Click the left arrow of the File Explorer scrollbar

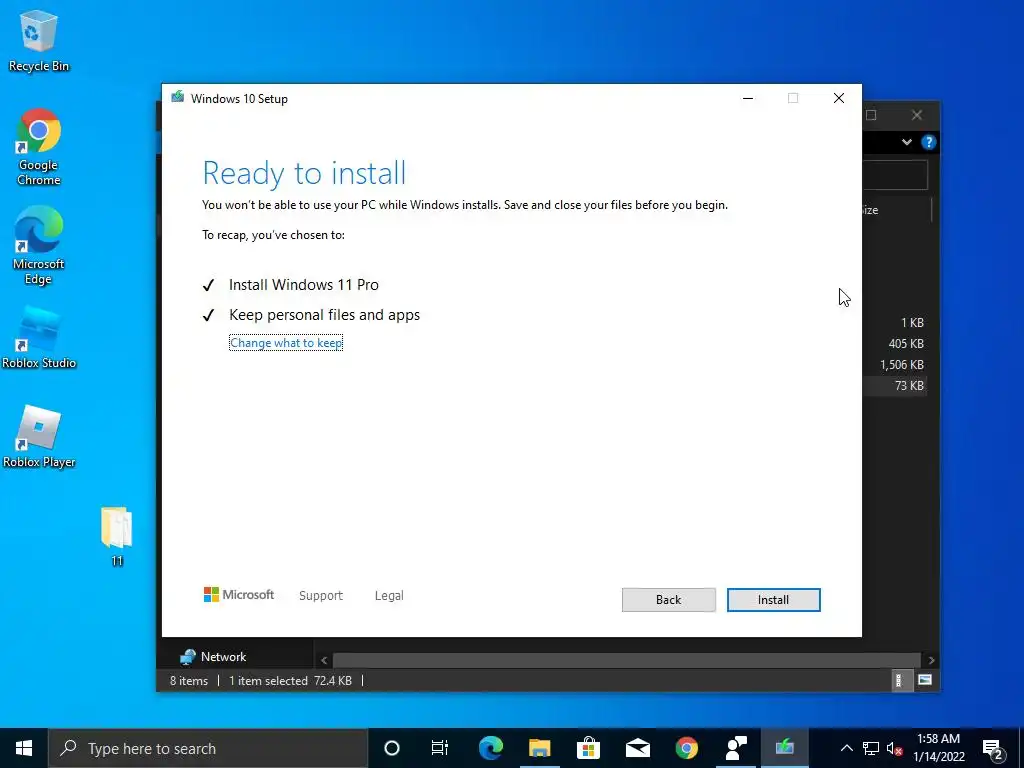[x=324, y=660]
